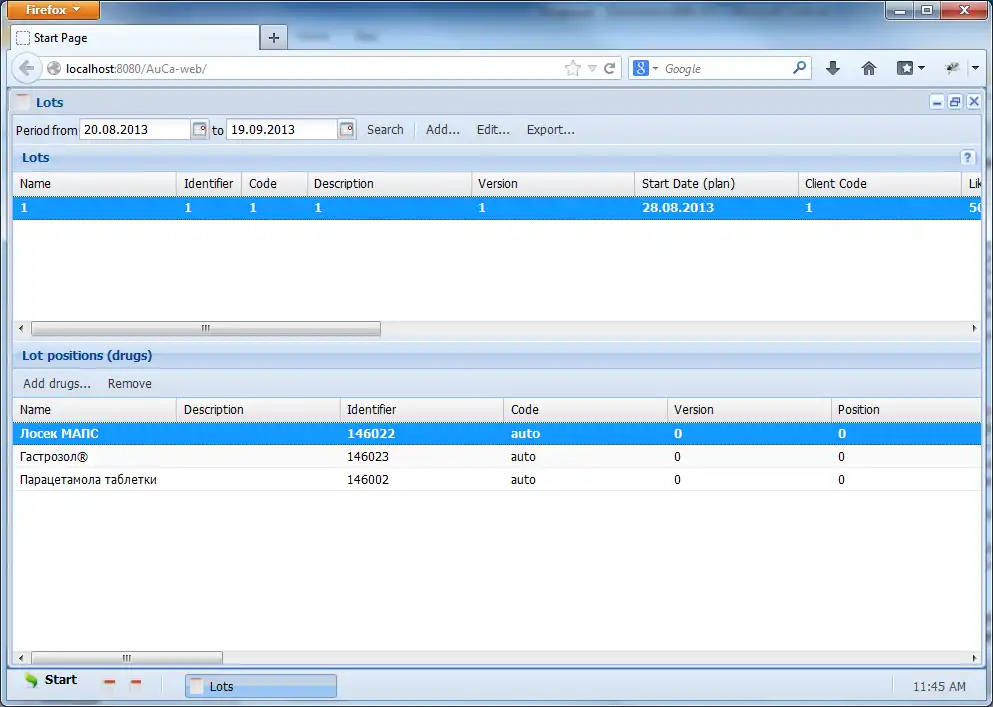The height and width of the screenshot is (707, 993).
Task: Click the Period from date field
Action: point(135,129)
